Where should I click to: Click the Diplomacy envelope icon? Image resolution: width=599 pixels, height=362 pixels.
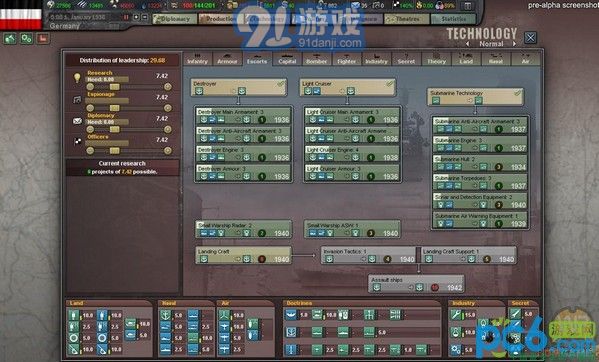(x=77, y=121)
